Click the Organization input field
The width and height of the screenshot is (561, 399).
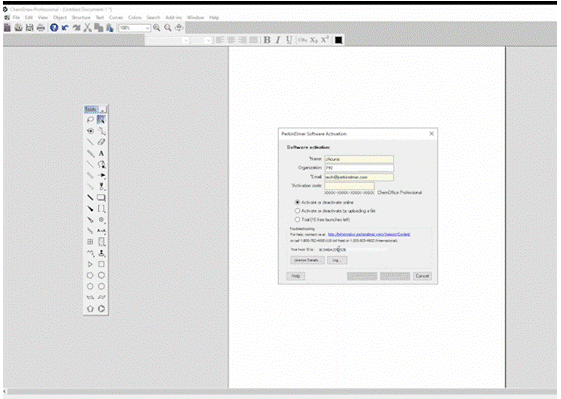359,168
